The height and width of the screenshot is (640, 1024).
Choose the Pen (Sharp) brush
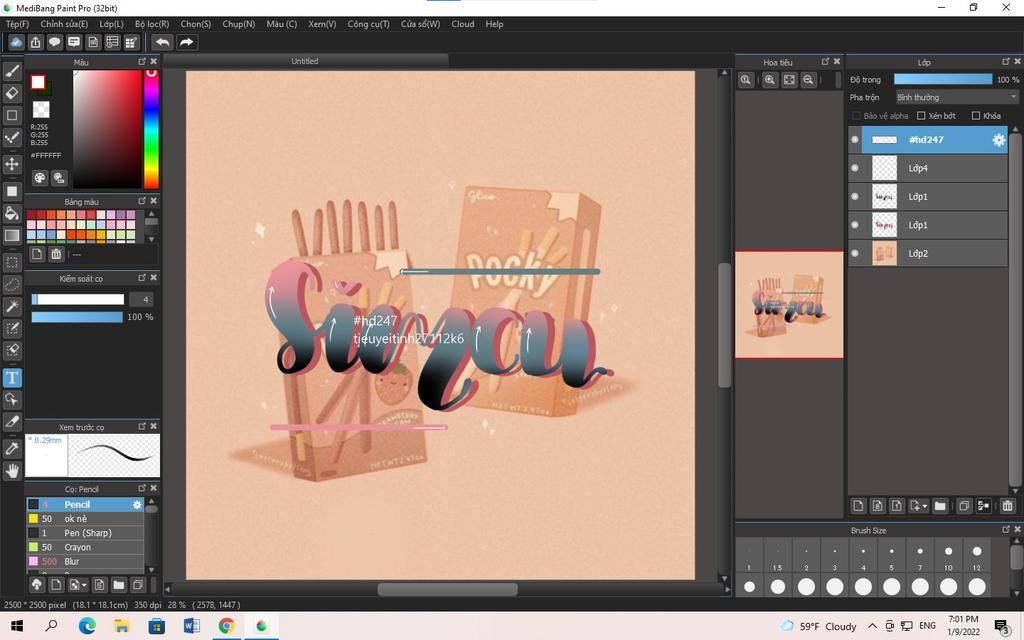[x=85, y=533]
